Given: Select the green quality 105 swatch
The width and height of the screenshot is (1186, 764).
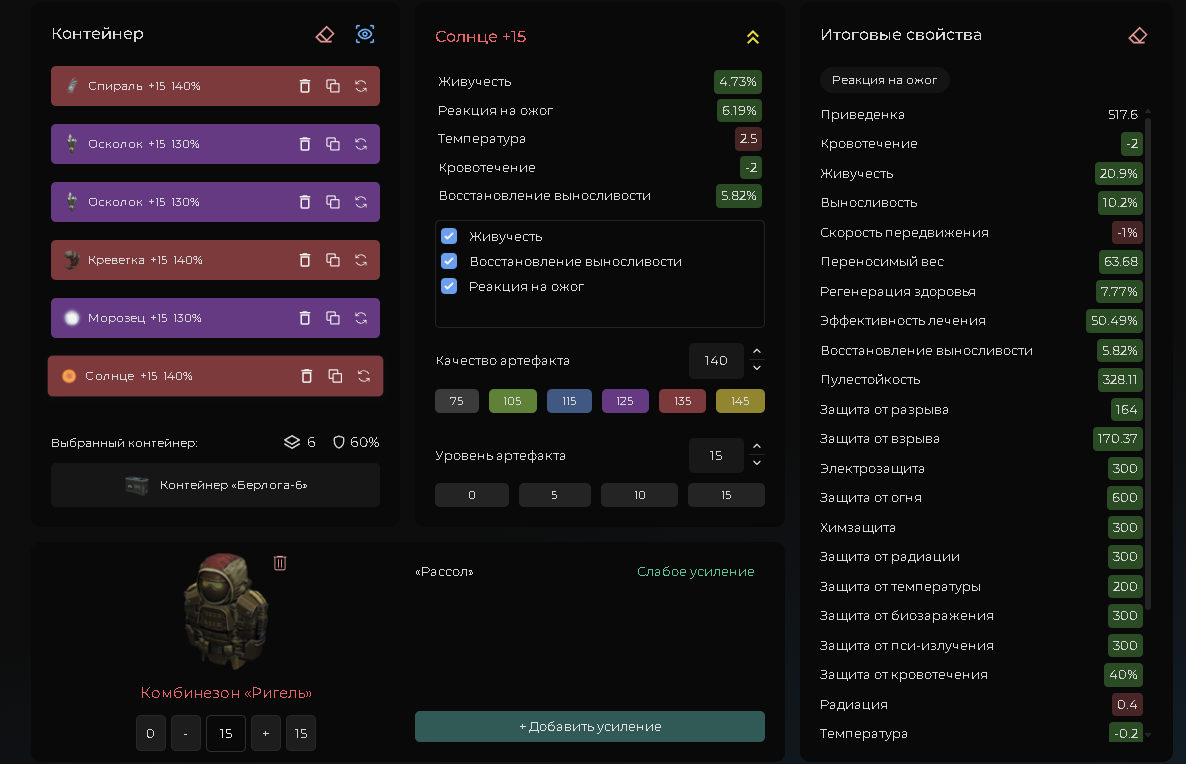Looking at the screenshot, I should tap(513, 401).
